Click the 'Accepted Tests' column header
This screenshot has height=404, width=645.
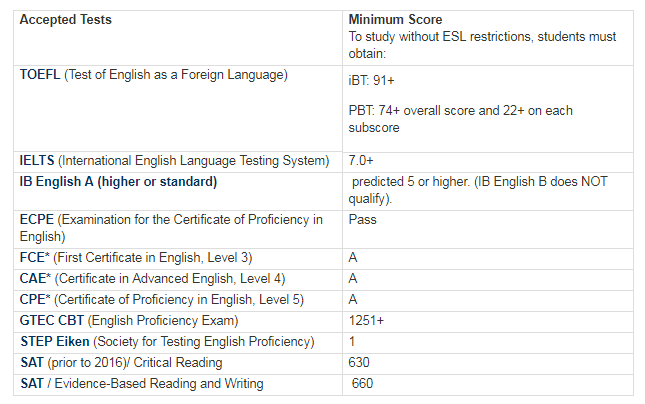(x=66, y=20)
